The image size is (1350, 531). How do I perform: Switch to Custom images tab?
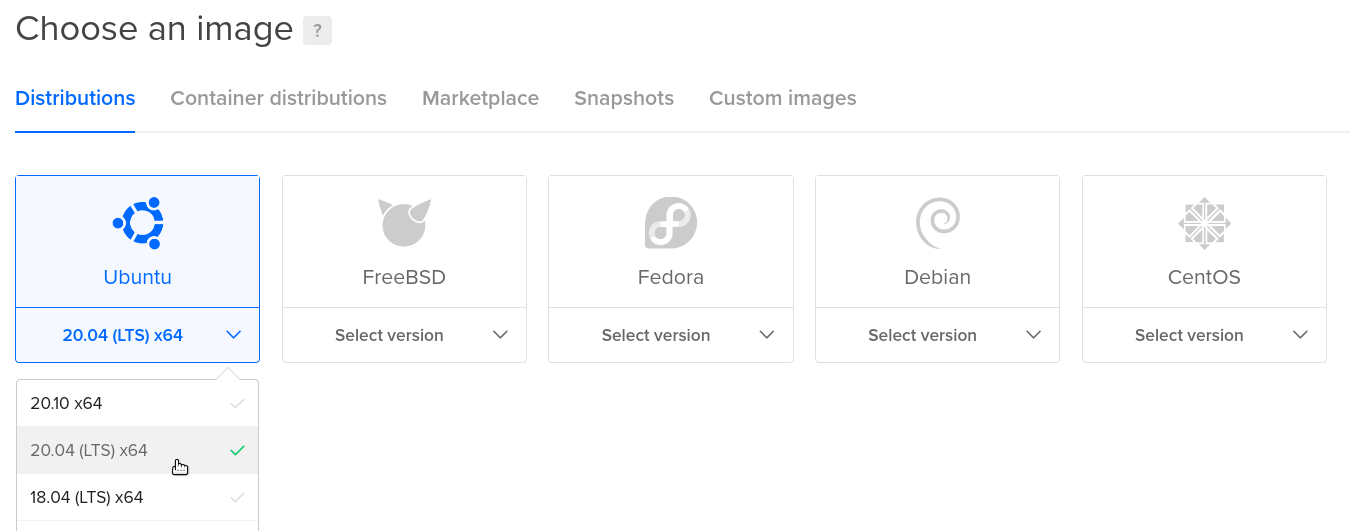click(783, 98)
